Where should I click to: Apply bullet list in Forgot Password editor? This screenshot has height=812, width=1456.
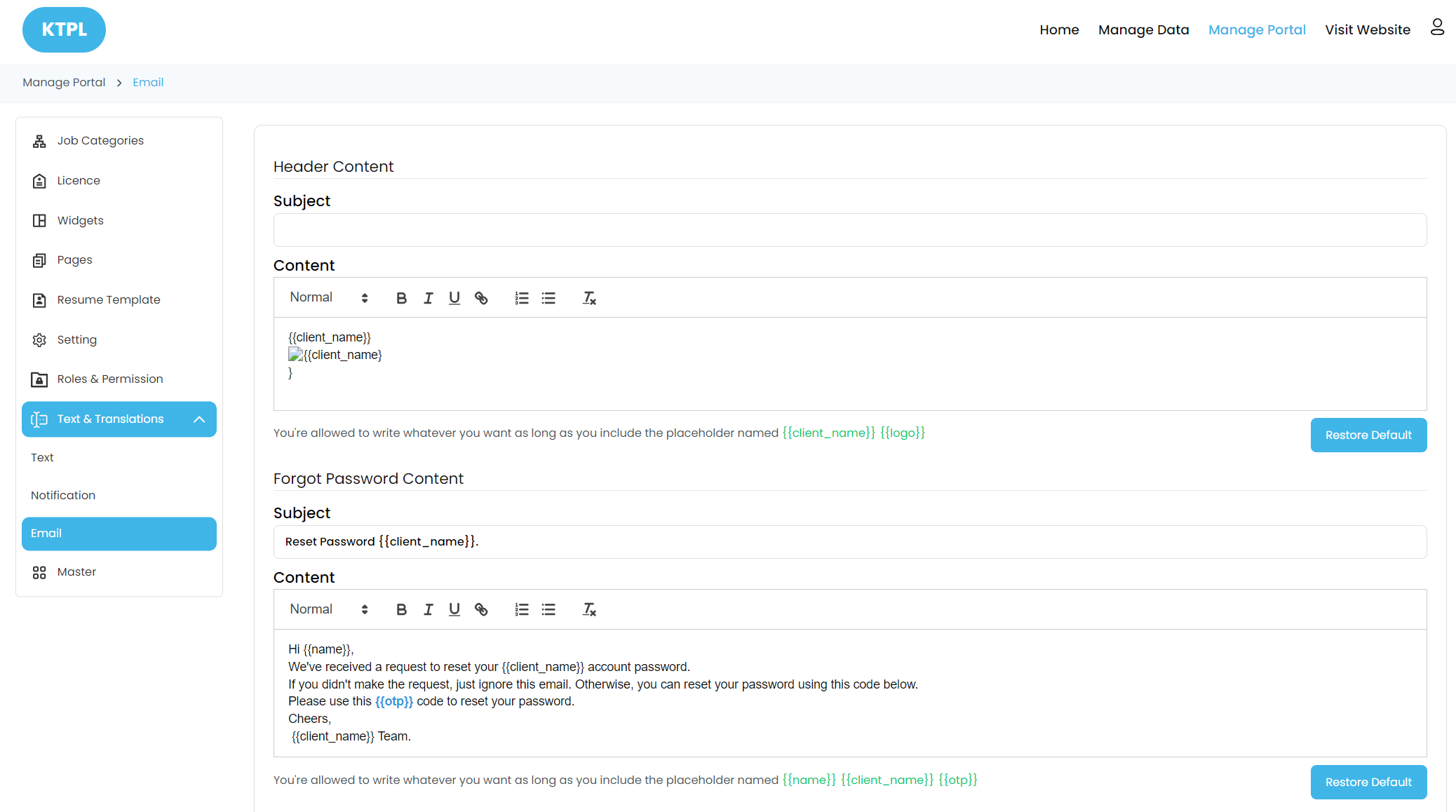[548, 609]
